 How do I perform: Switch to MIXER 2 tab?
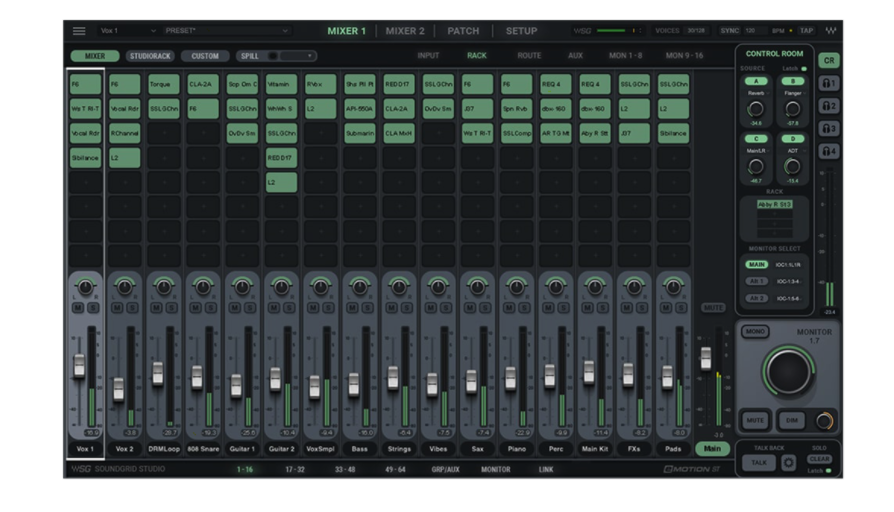[x=405, y=31]
